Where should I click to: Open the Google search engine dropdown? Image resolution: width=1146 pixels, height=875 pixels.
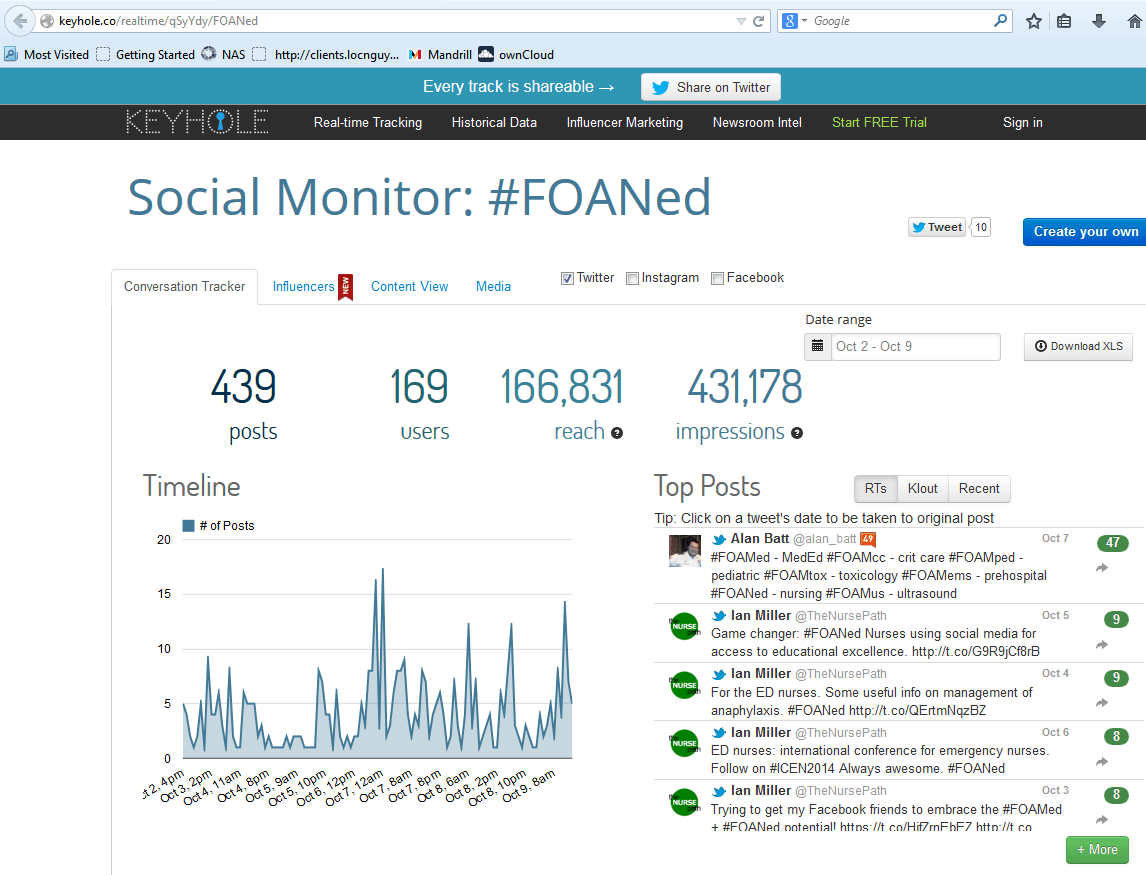click(792, 21)
